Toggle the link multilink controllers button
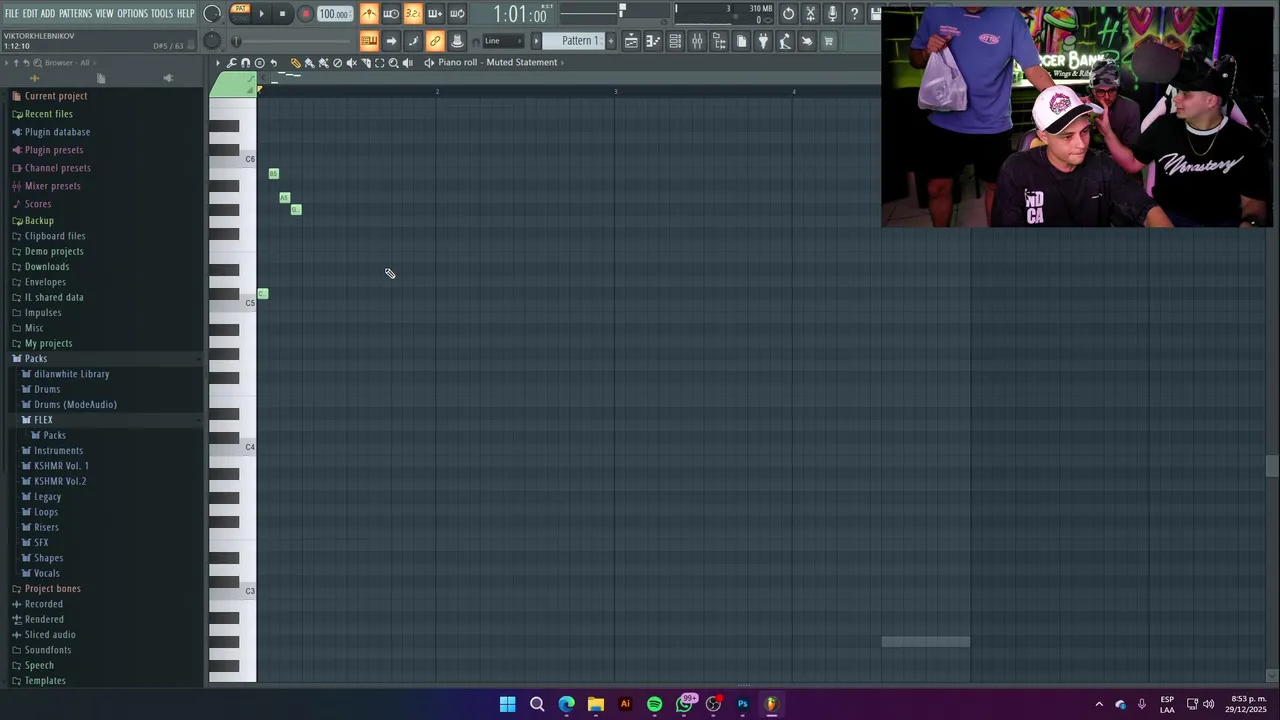Screen dimensions: 1280x720 coord(435,41)
